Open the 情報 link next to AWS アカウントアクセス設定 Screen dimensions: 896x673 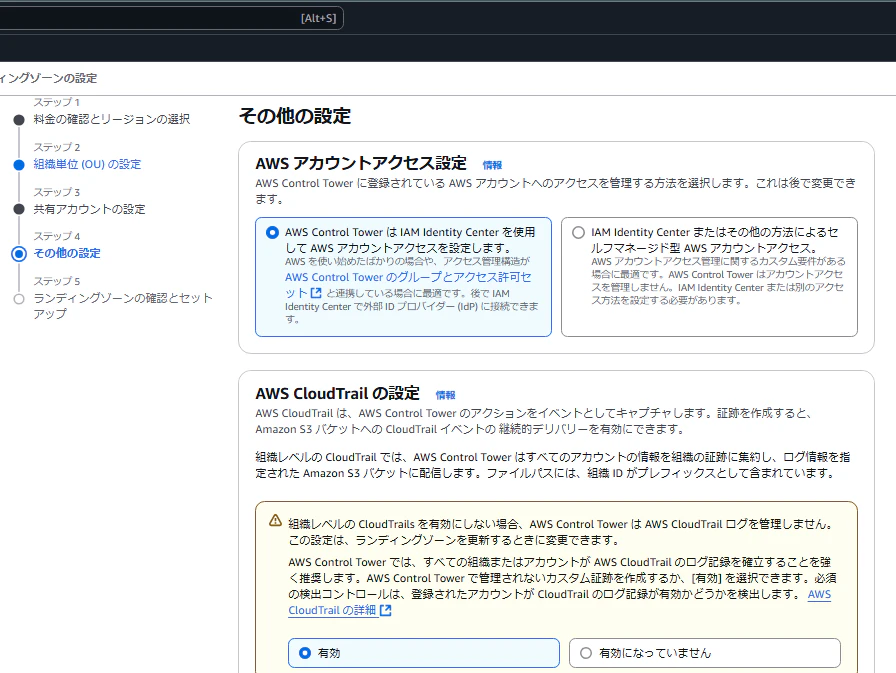tap(492, 165)
